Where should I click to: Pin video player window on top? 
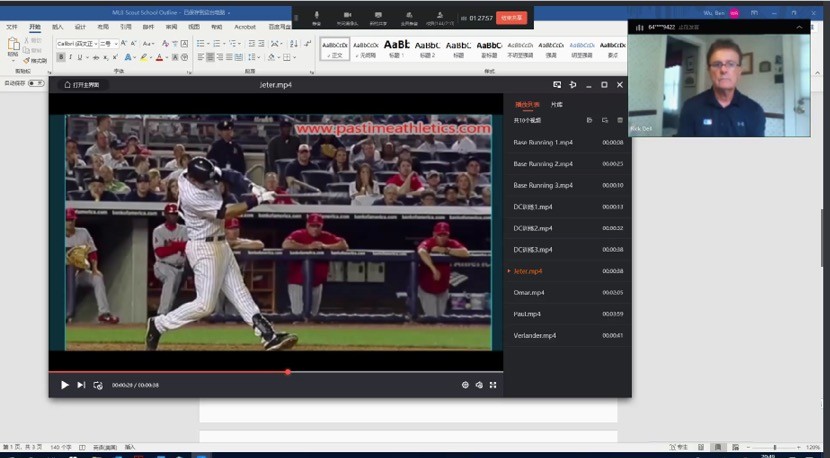573,85
